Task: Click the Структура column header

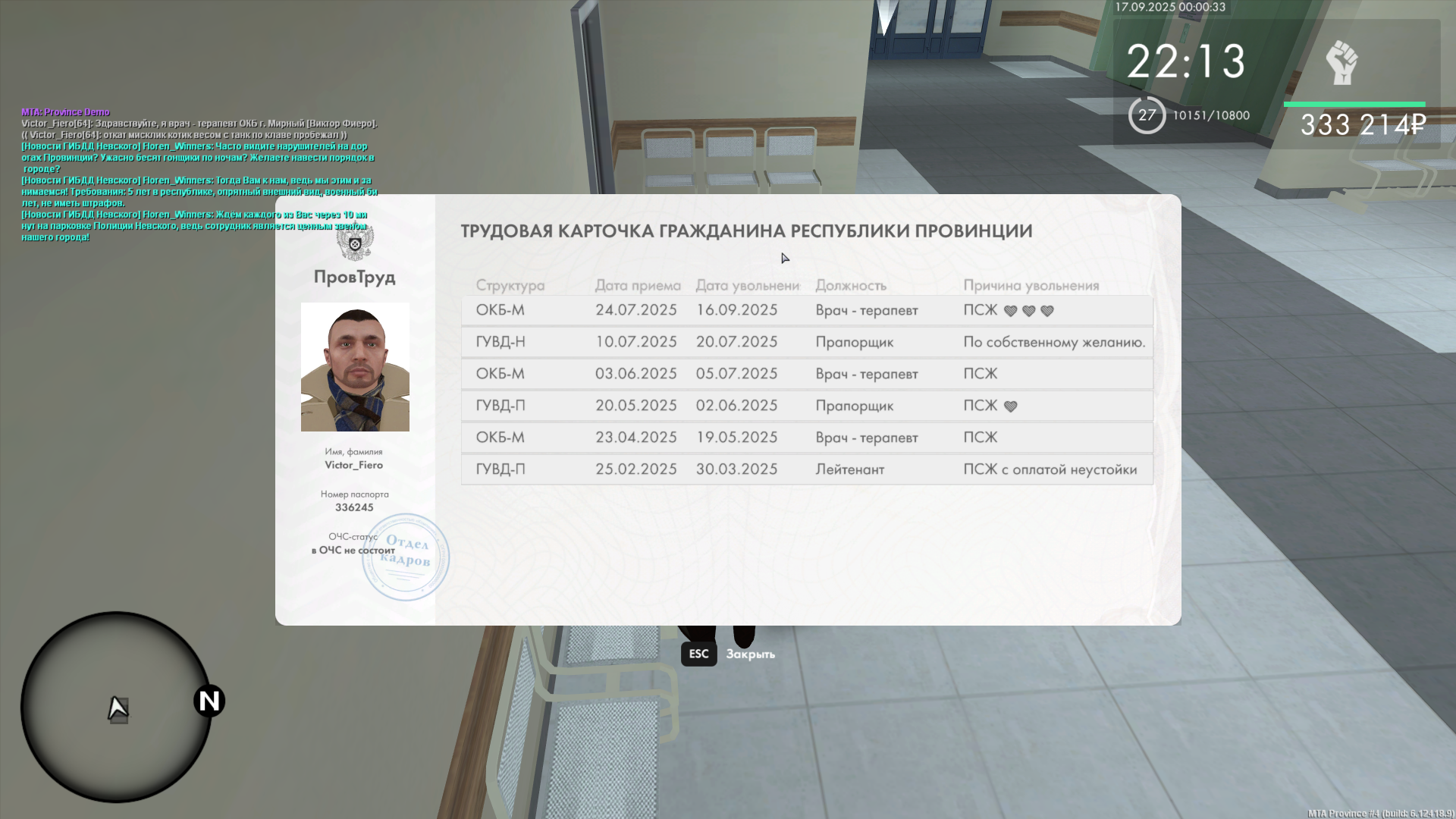Action: (x=510, y=286)
